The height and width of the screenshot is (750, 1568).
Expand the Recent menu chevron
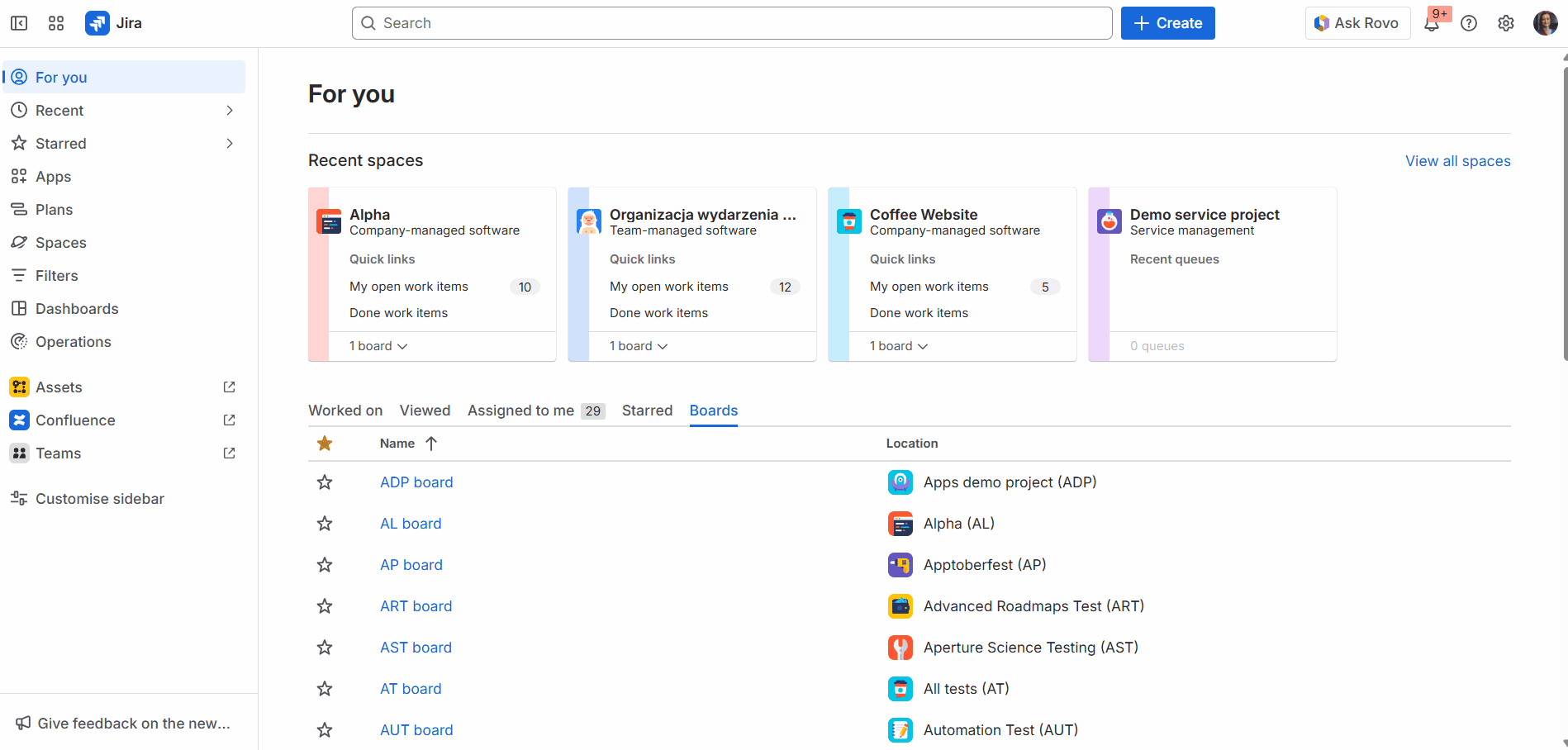(x=230, y=110)
